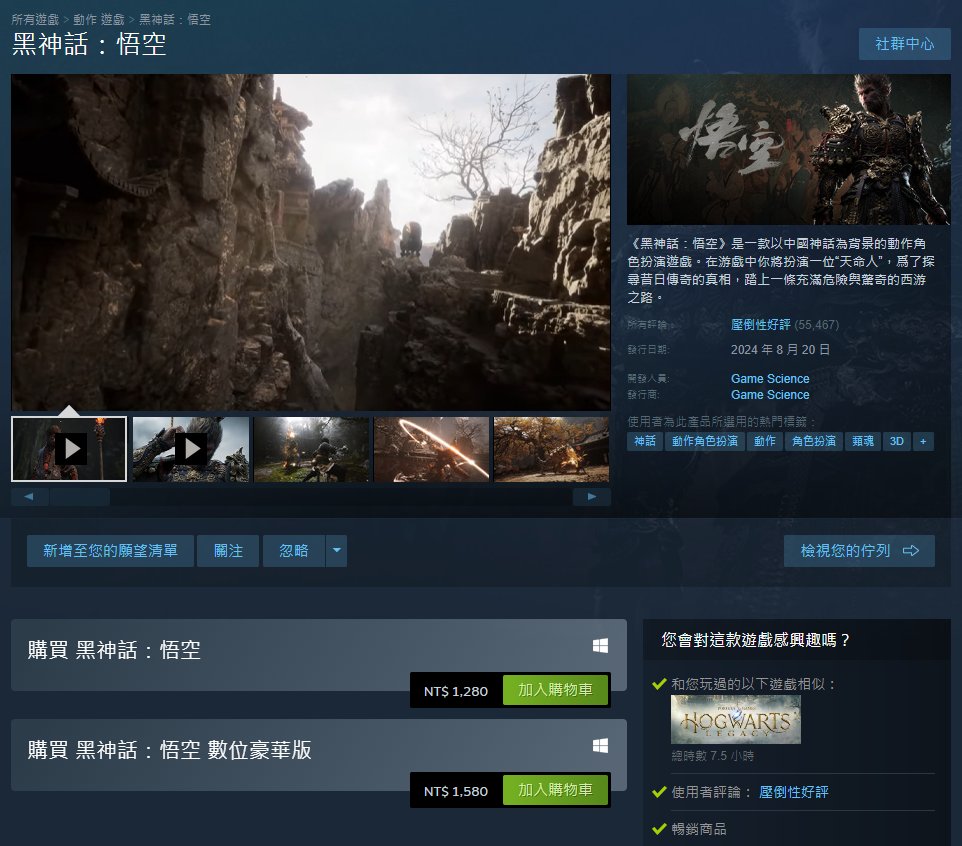The width and height of the screenshot is (962, 846).
Task: Click the NT$ 1,580 price label
Action: (456, 791)
